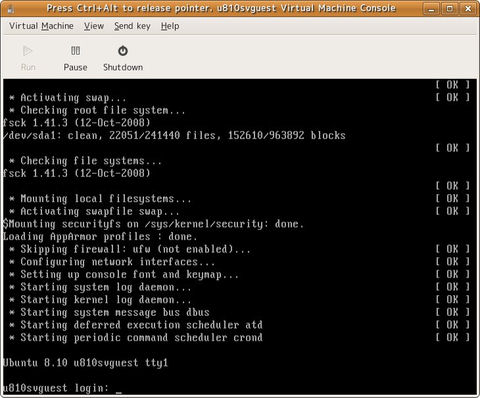Maximize the Virtual Machine Console window
Screen dimensions: 480x398
coord(450,9)
